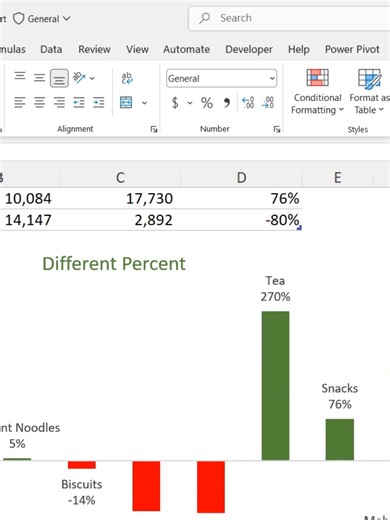Select cell containing -80%
390x520 pixels.
242,220
